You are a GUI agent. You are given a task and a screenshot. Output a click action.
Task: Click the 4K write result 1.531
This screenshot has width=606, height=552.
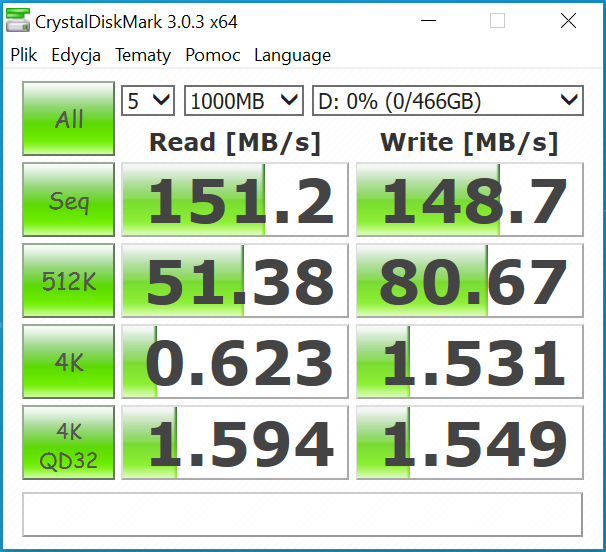click(x=470, y=361)
